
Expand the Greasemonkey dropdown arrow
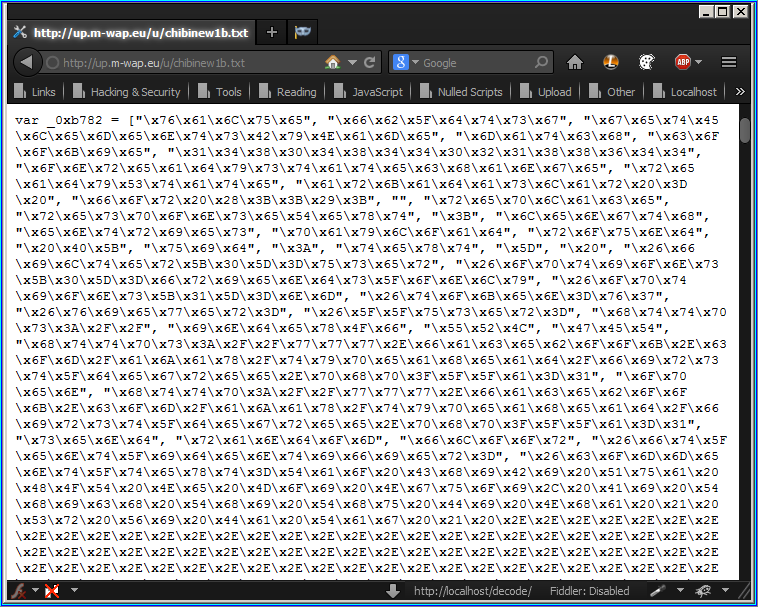[x=725, y=590]
